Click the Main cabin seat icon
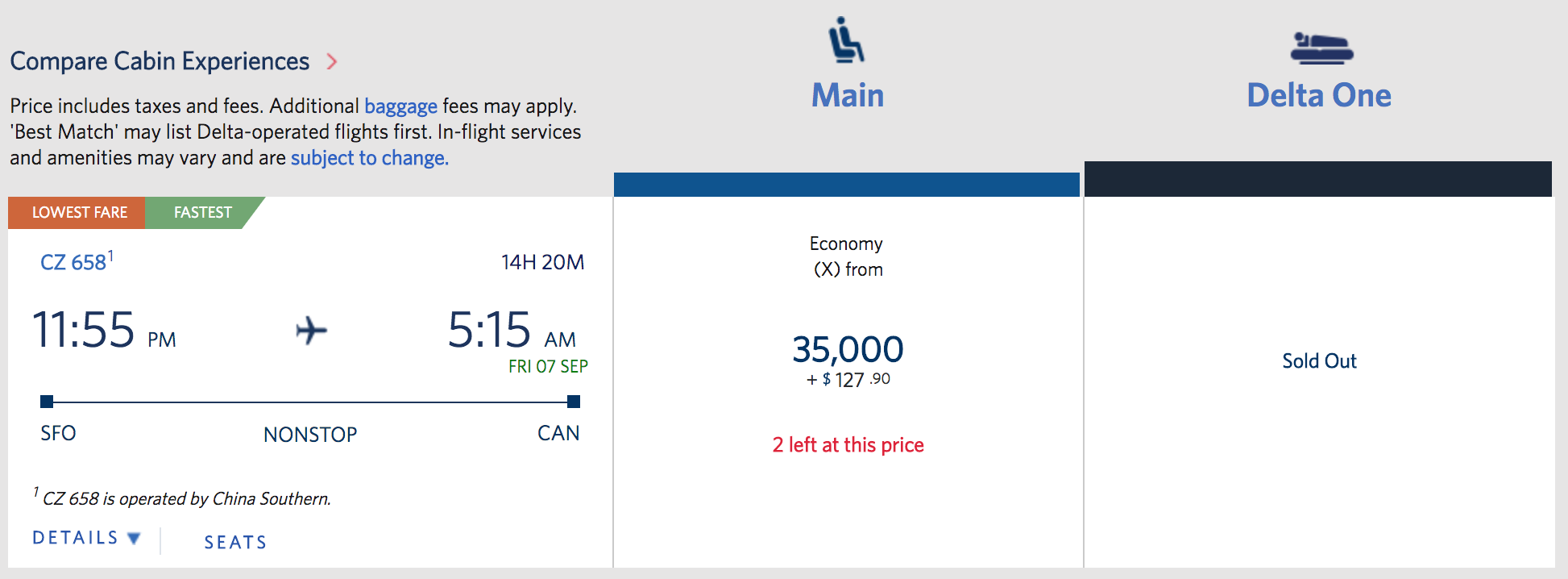Screen dimensions: 1568x579 [x=847, y=40]
